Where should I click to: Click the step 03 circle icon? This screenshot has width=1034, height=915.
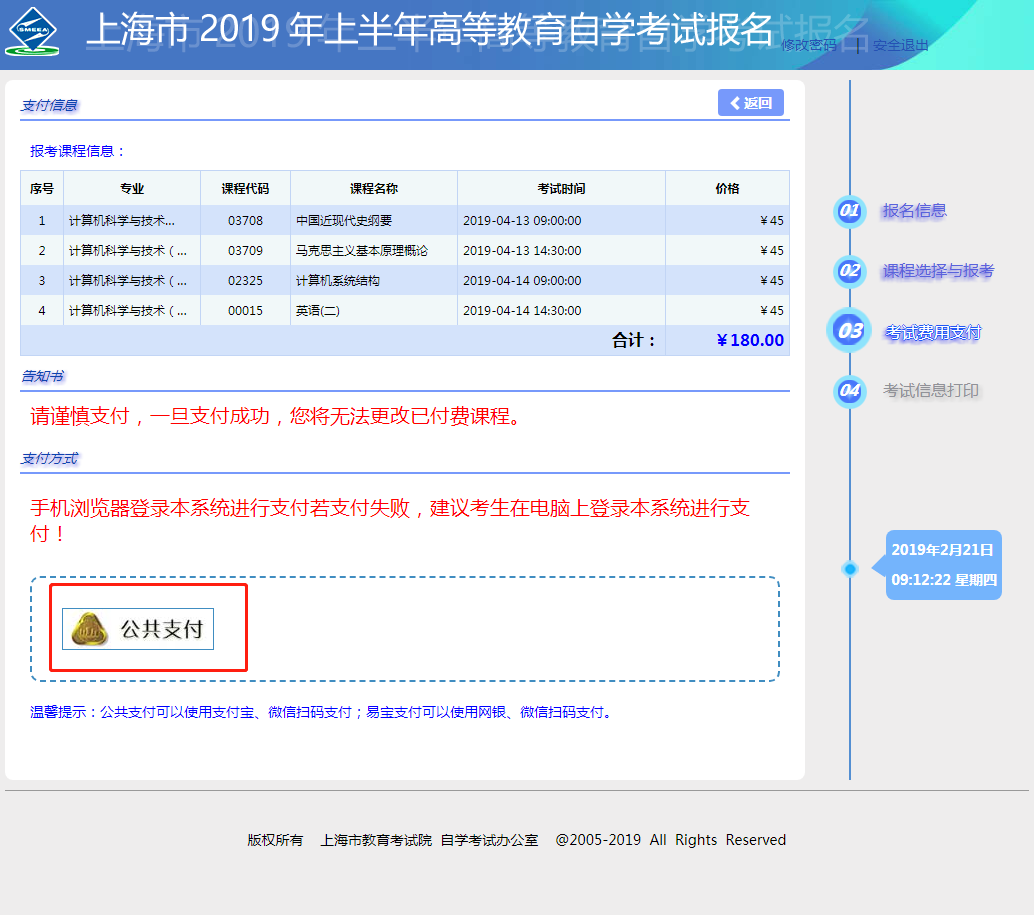[849, 331]
